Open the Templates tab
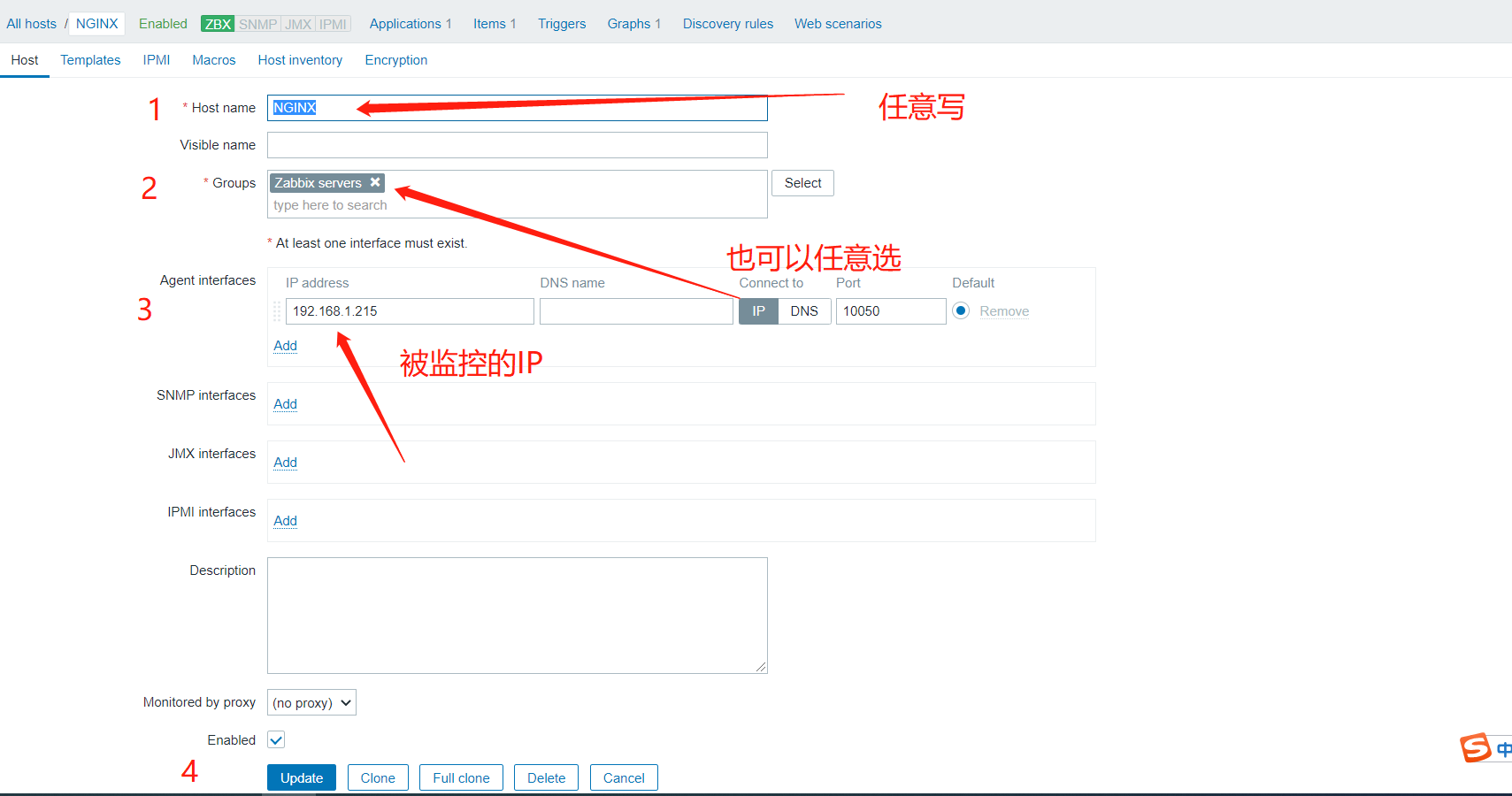The height and width of the screenshot is (796, 1512). [90, 60]
